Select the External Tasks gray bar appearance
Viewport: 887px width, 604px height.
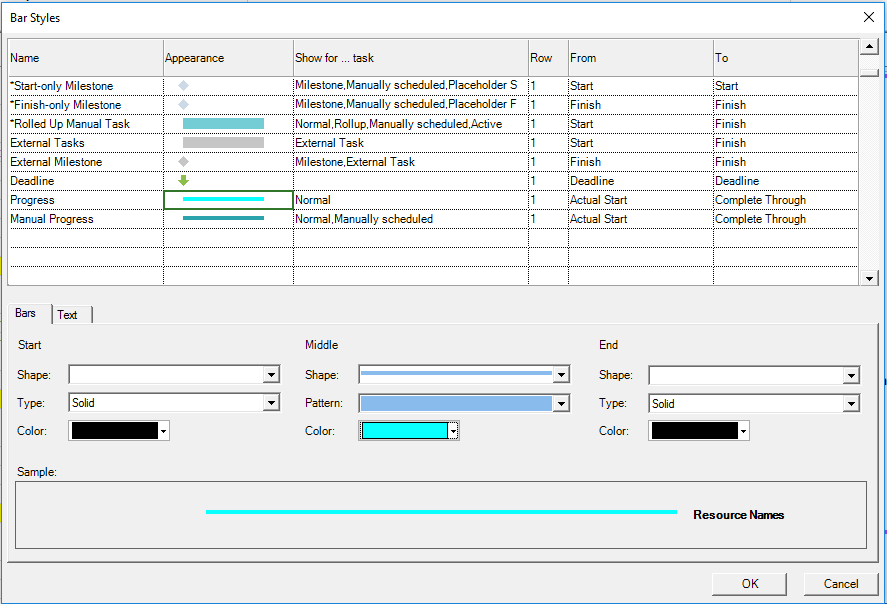click(223, 143)
